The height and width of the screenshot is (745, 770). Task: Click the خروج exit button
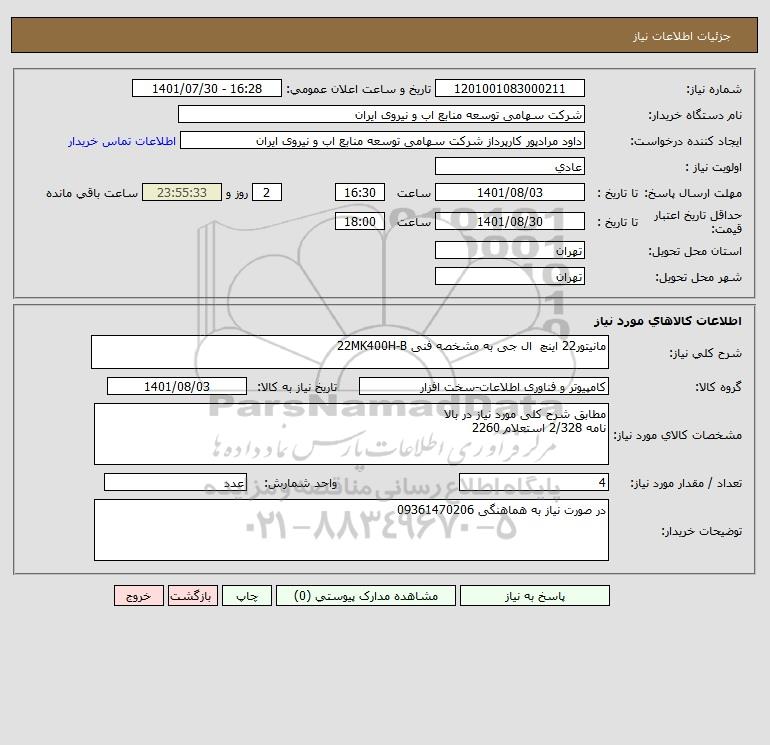pos(138,596)
